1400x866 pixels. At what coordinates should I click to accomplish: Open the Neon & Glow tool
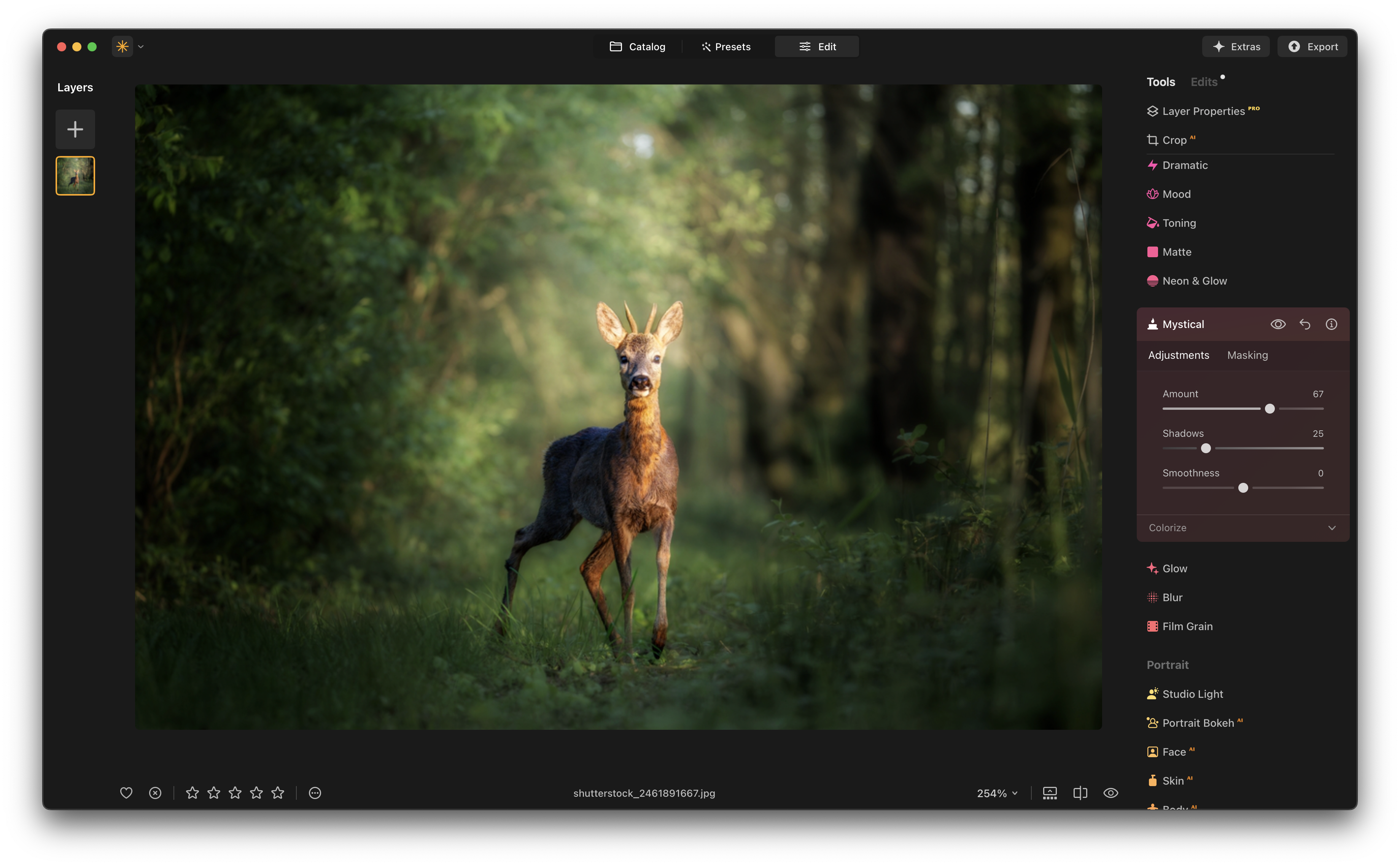pos(1194,281)
